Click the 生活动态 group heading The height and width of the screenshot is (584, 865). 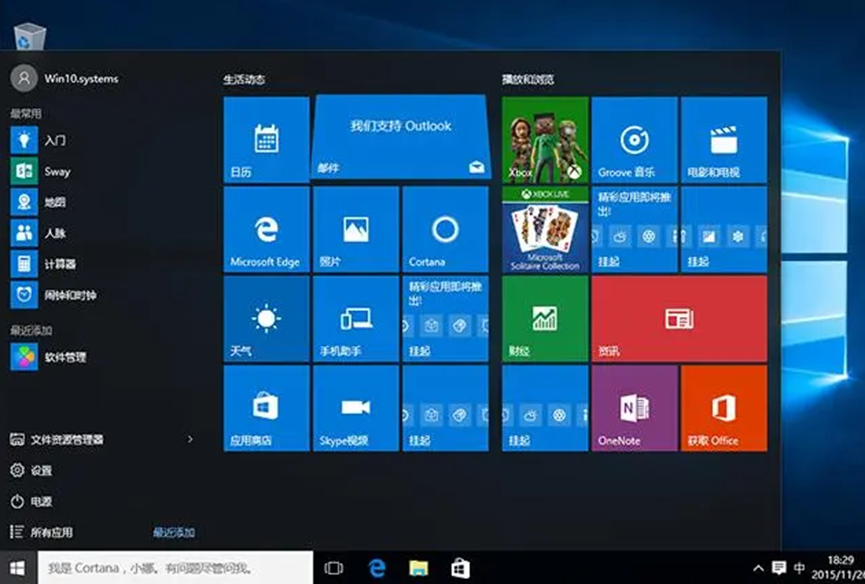244,79
